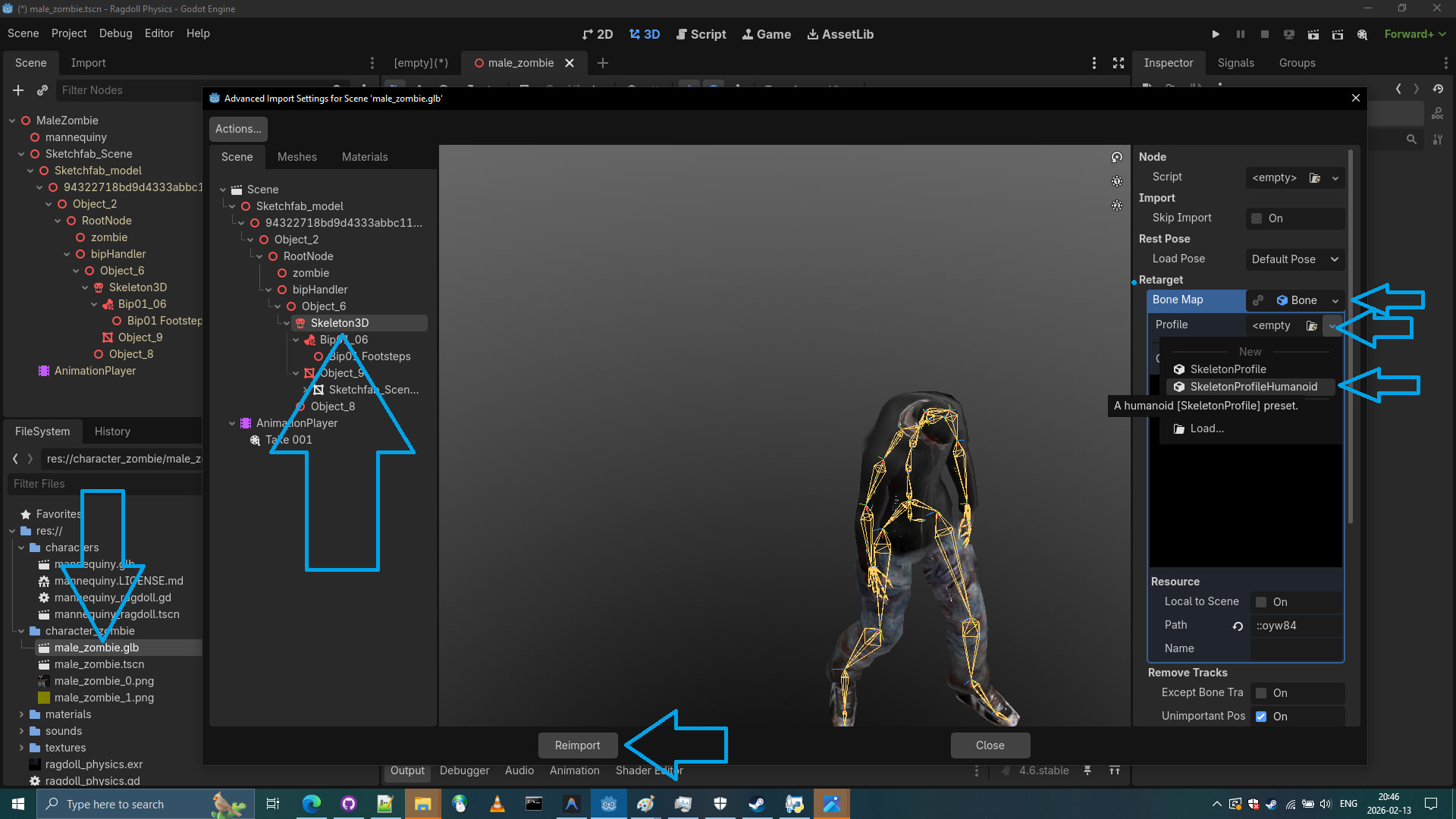Uncheck Unimportant Positions checkbox
Screen dimensions: 1456x819
[x=1261, y=717]
